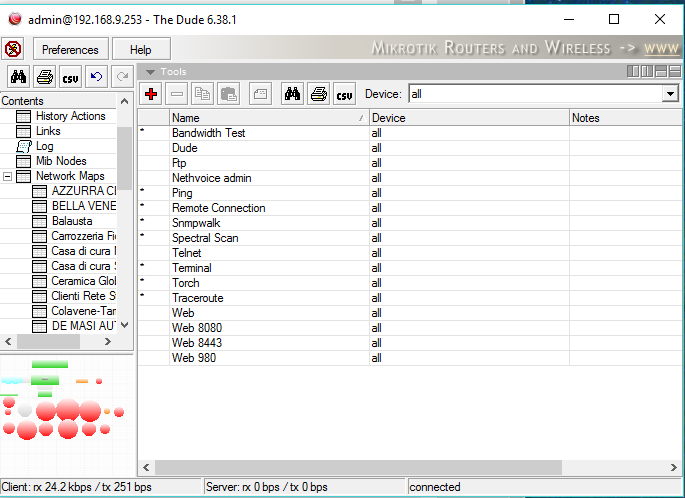Open the Ceramica Glol network map

84,281
